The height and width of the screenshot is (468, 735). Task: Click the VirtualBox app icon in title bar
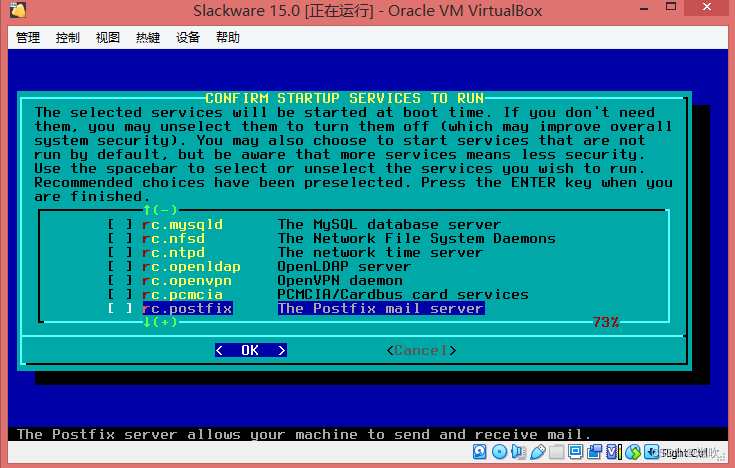coord(17,9)
